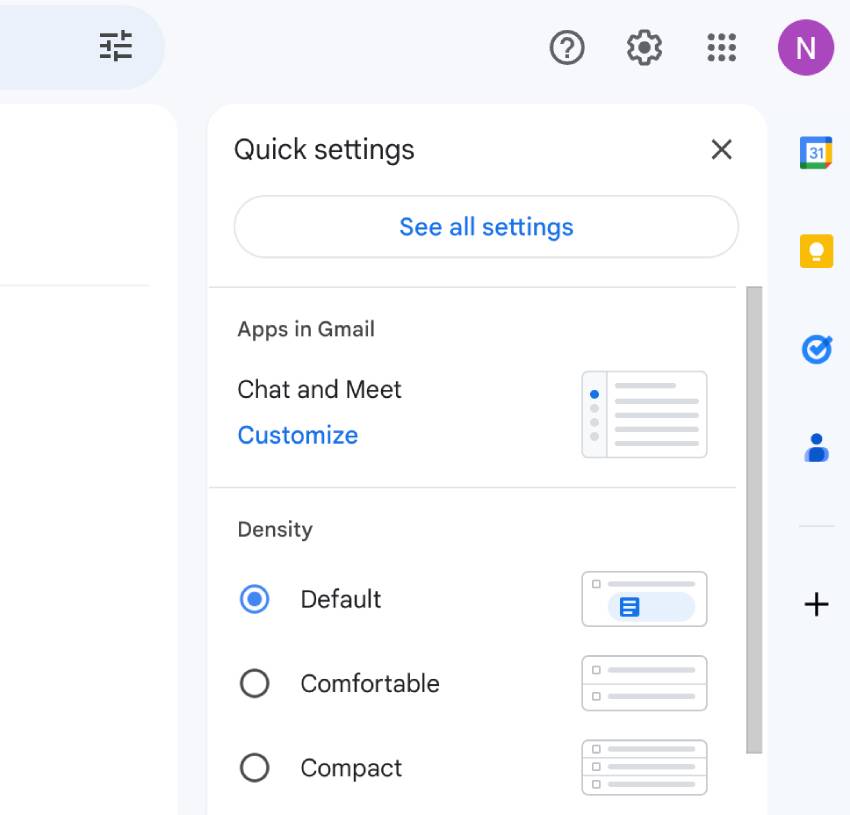Screen dimensions: 850x815
Task: Keep the Default density selected
Action: [x=255, y=599]
